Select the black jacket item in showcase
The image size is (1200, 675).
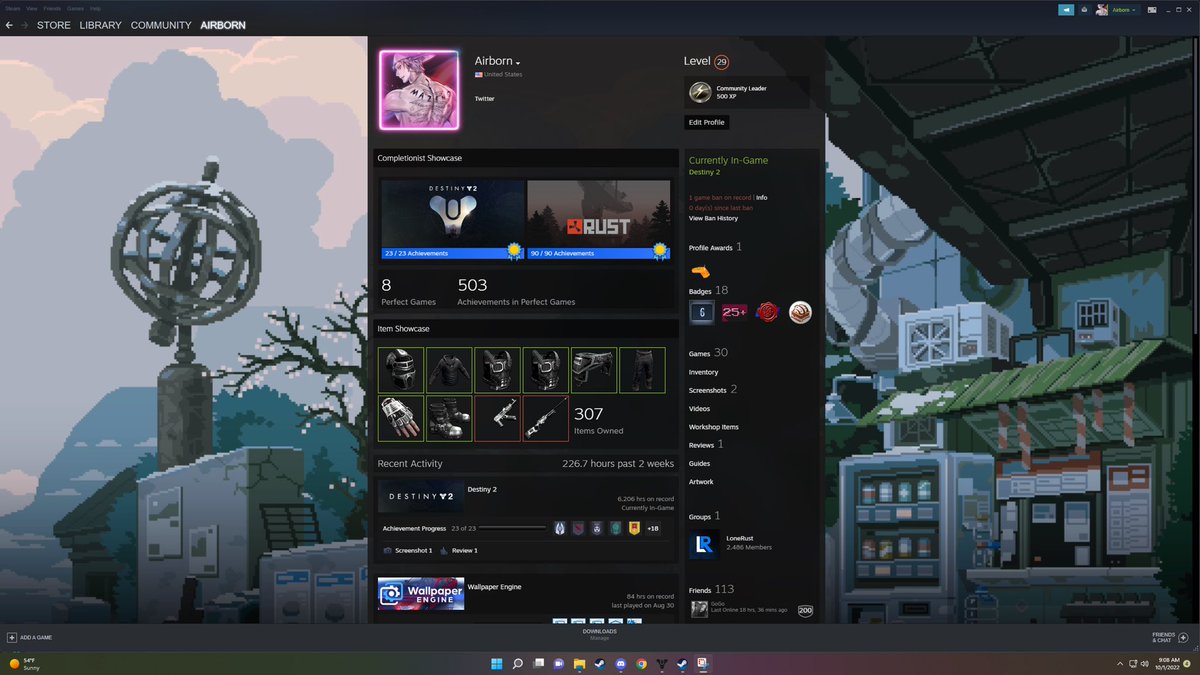pyautogui.click(x=449, y=370)
